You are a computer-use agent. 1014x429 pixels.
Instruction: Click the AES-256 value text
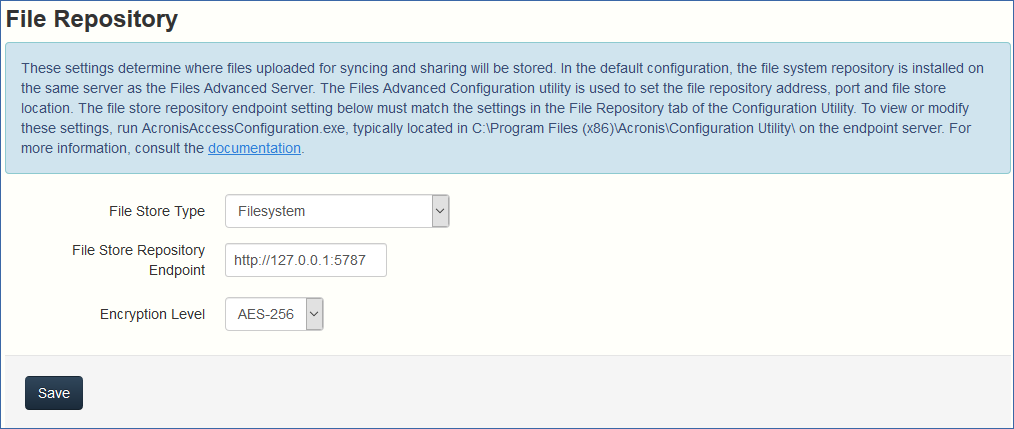[x=265, y=314]
